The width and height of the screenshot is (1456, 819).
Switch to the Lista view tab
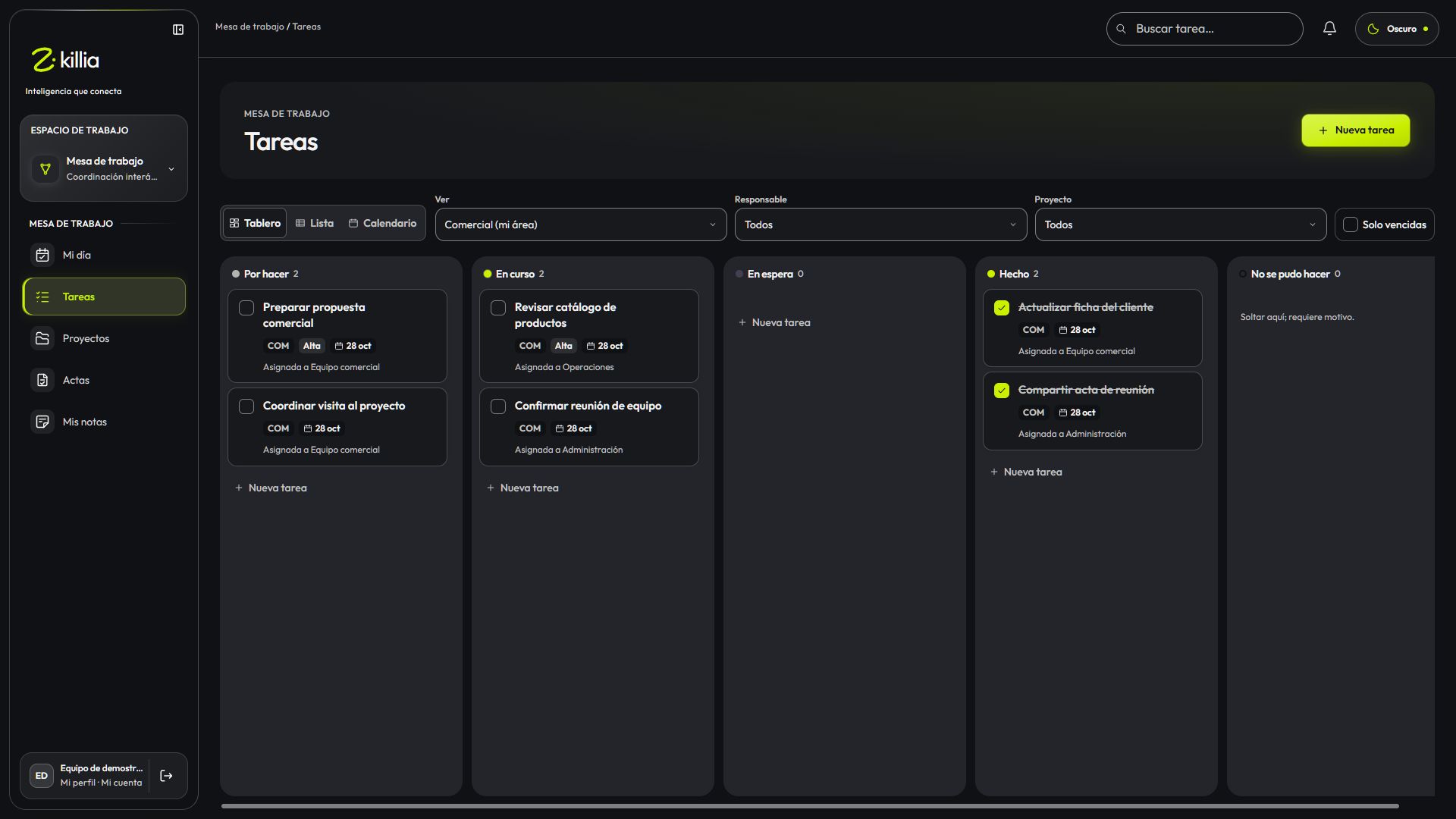pyautogui.click(x=315, y=223)
